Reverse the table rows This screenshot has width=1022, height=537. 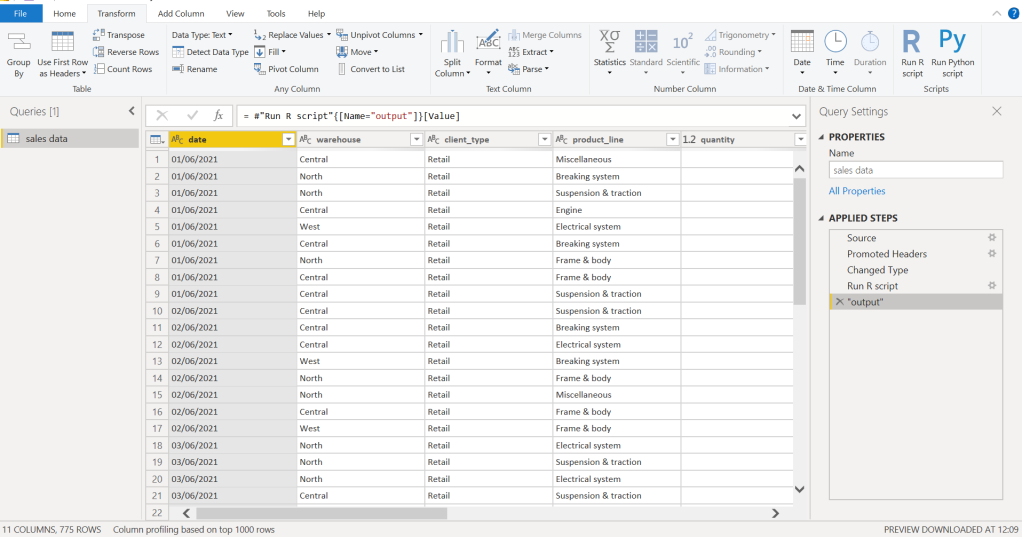(x=126, y=51)
